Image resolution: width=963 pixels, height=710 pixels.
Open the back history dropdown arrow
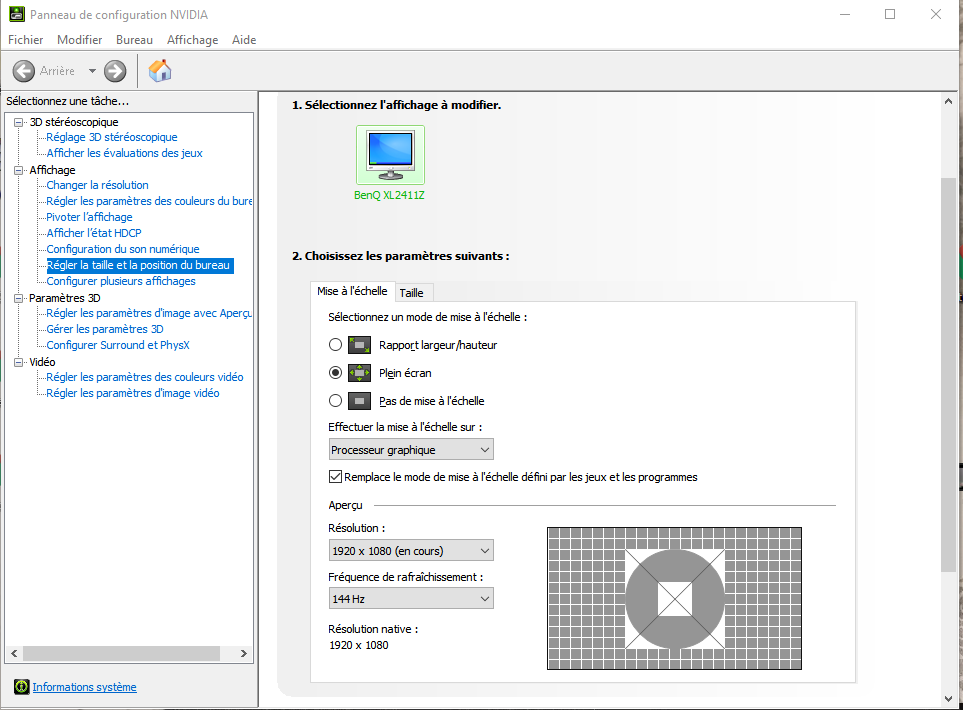point(92,71)
